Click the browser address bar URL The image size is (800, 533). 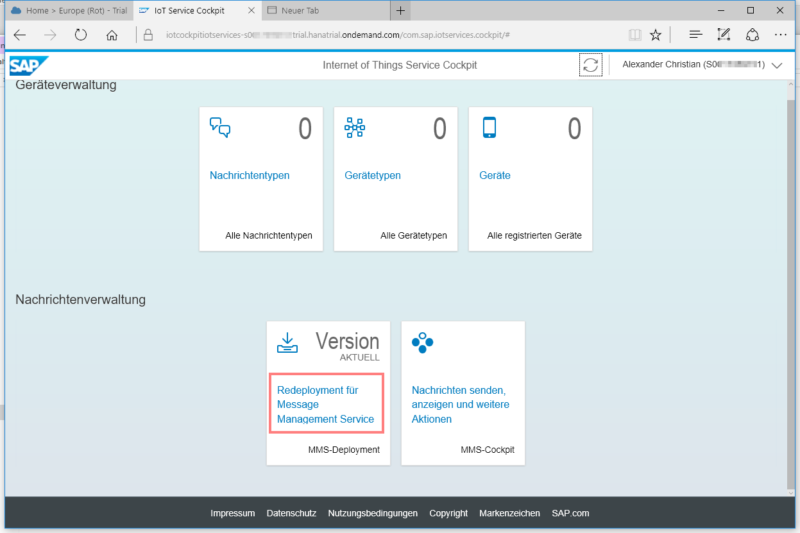337,35
